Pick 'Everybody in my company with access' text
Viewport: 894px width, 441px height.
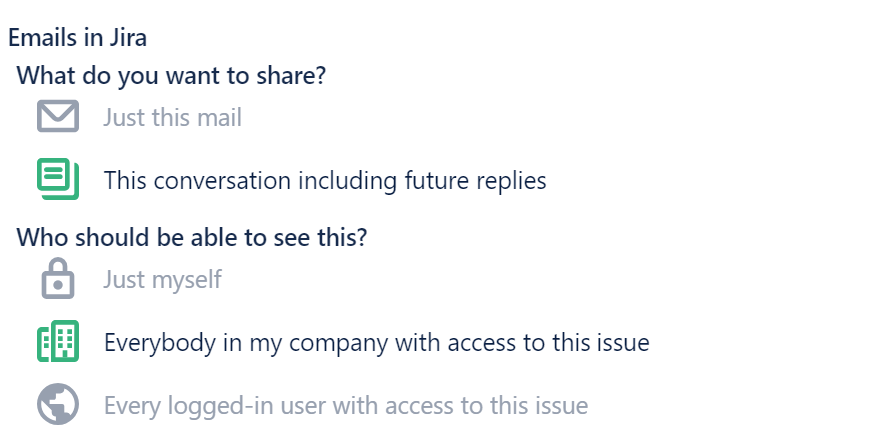click(377, 343)
